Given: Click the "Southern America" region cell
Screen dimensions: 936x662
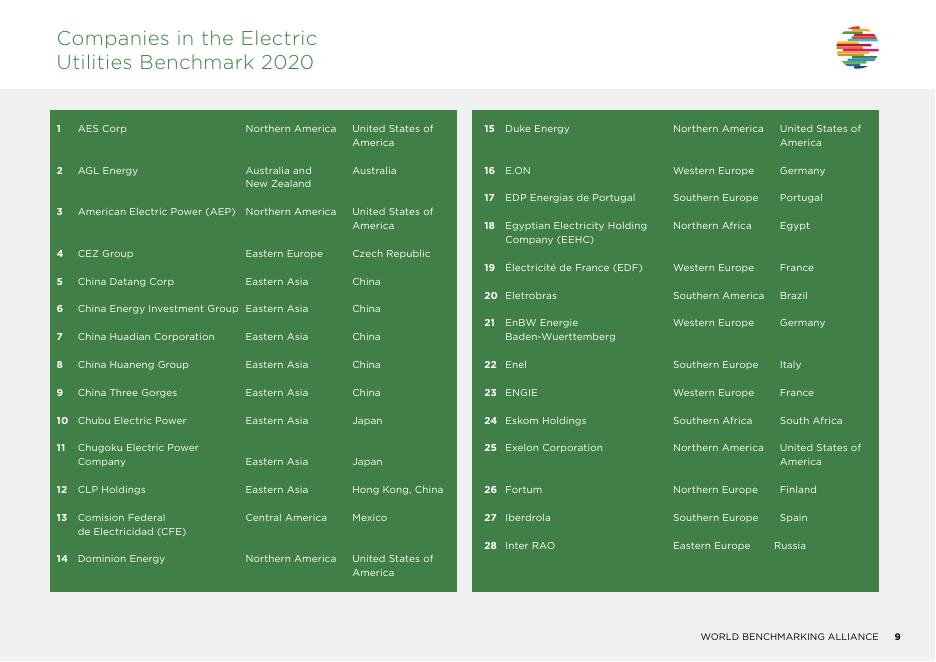Looking at the screenshot, I should (718, 296).
